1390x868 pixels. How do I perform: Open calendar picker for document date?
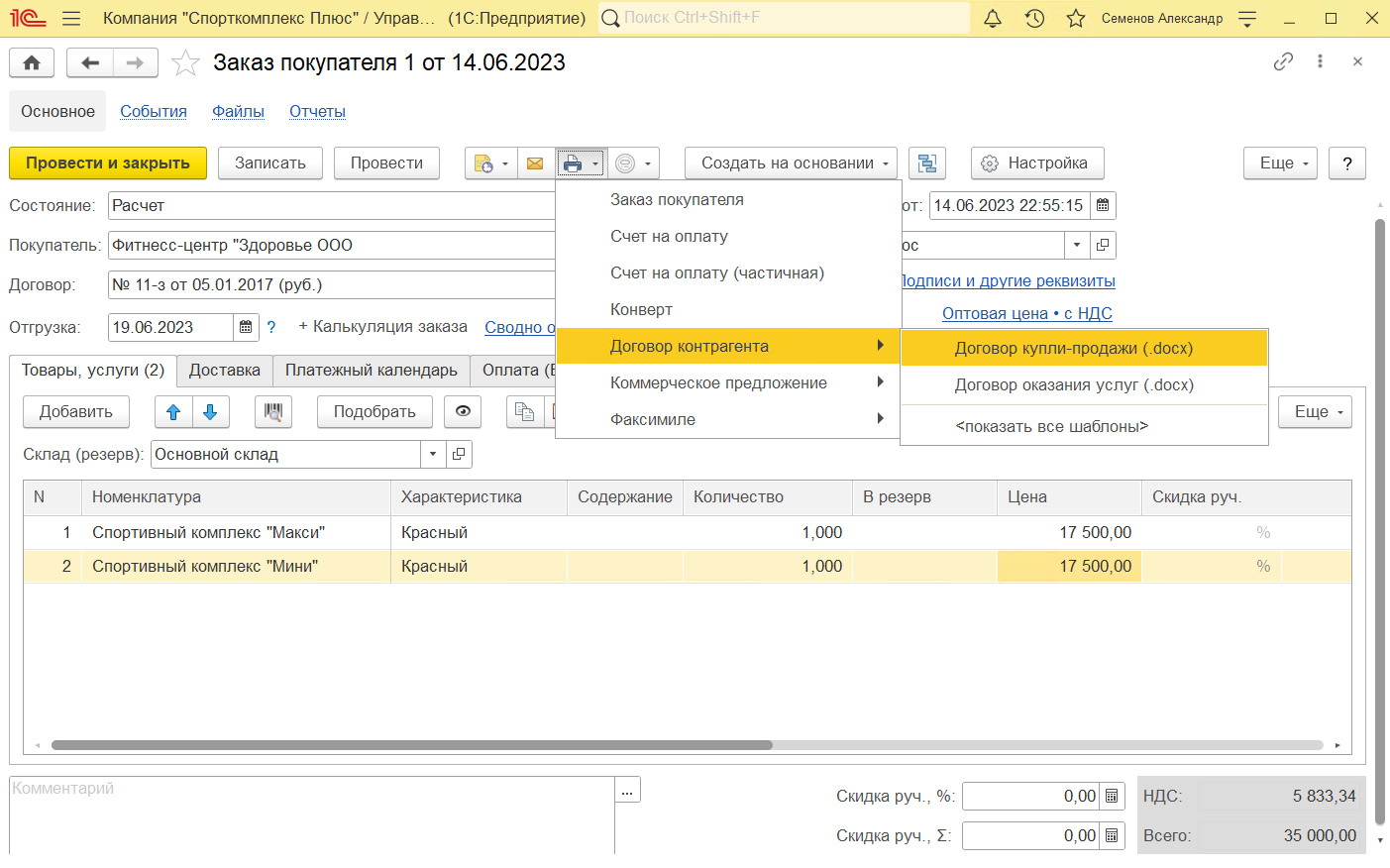click(1103, 205)
